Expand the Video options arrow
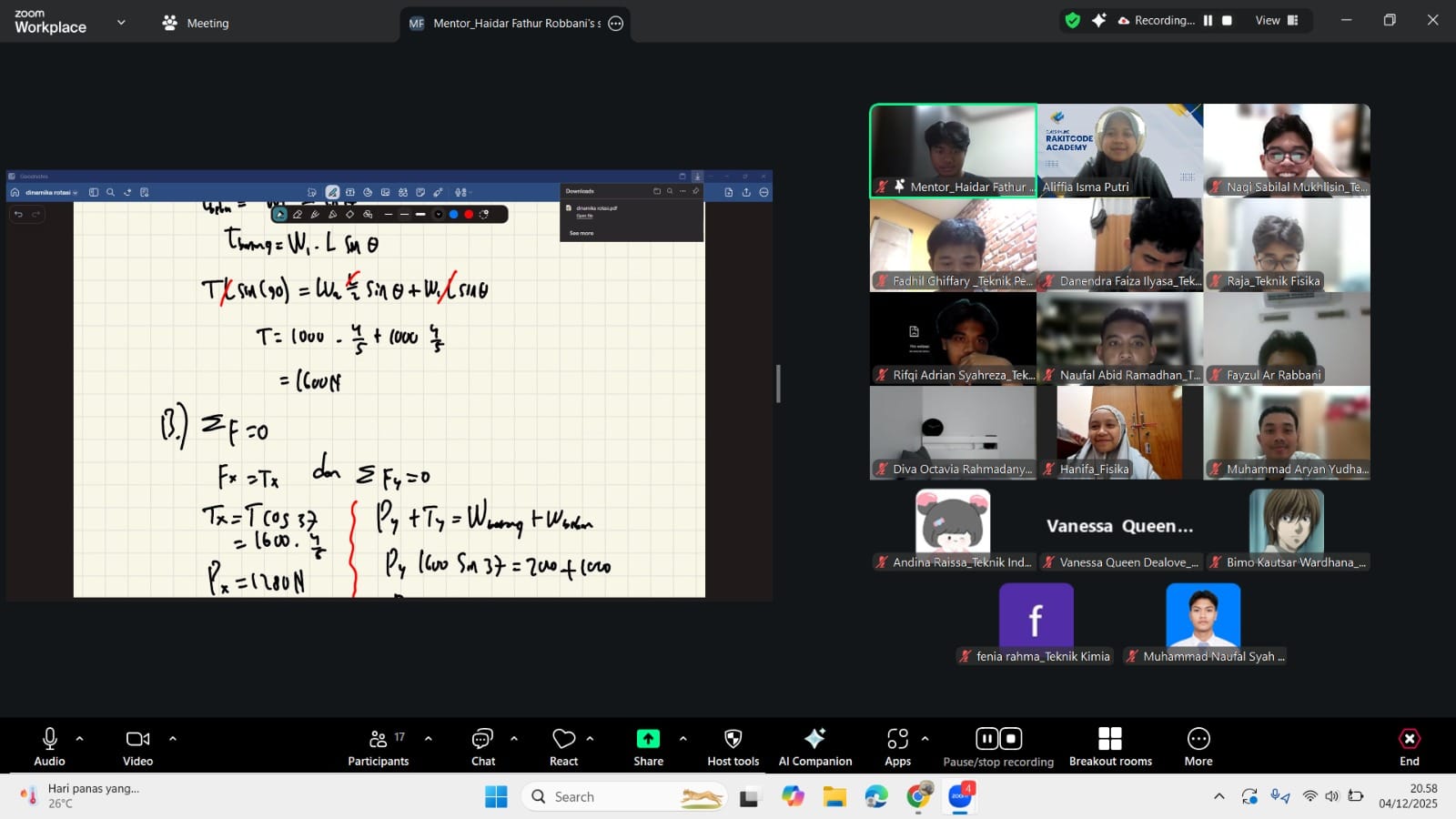This screenshot has height=819, width=1456. pyautogui.click(x=173, y=739)
